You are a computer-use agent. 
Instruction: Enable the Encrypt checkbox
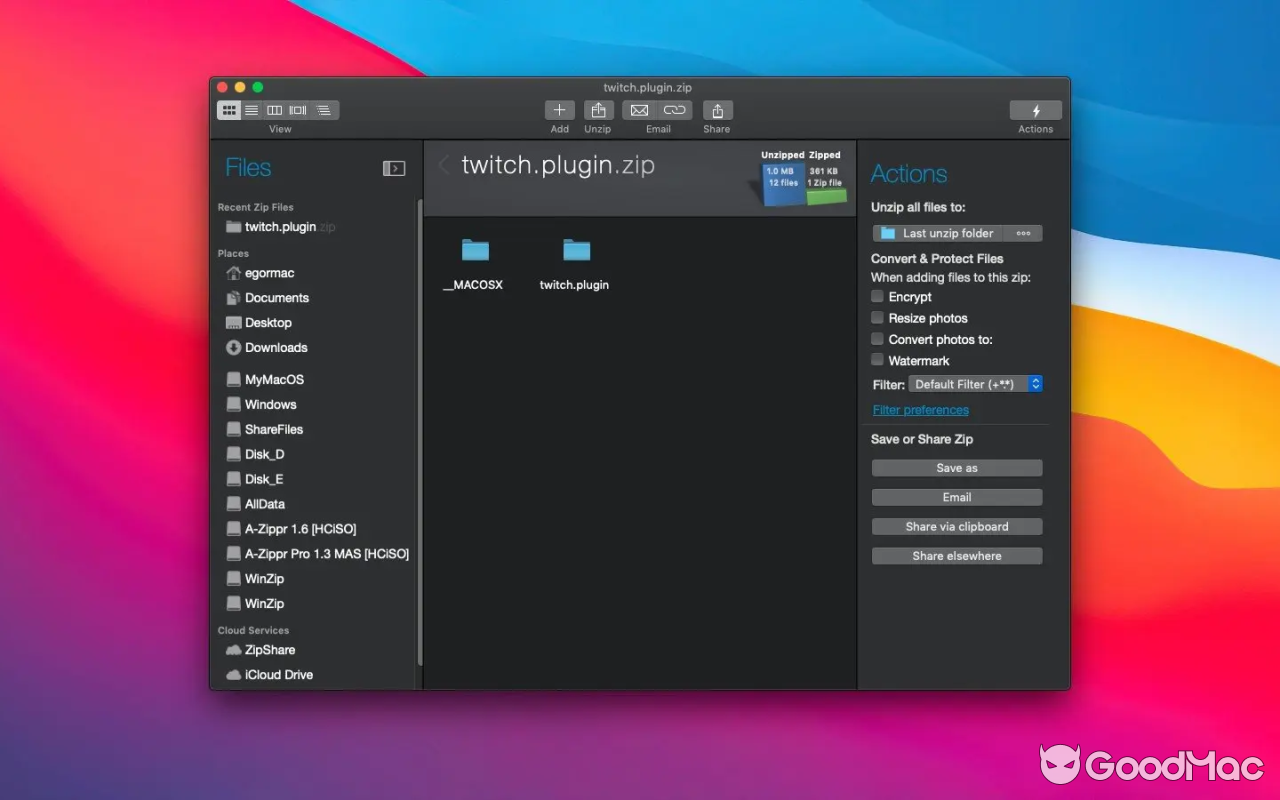(x=876, y=297)
